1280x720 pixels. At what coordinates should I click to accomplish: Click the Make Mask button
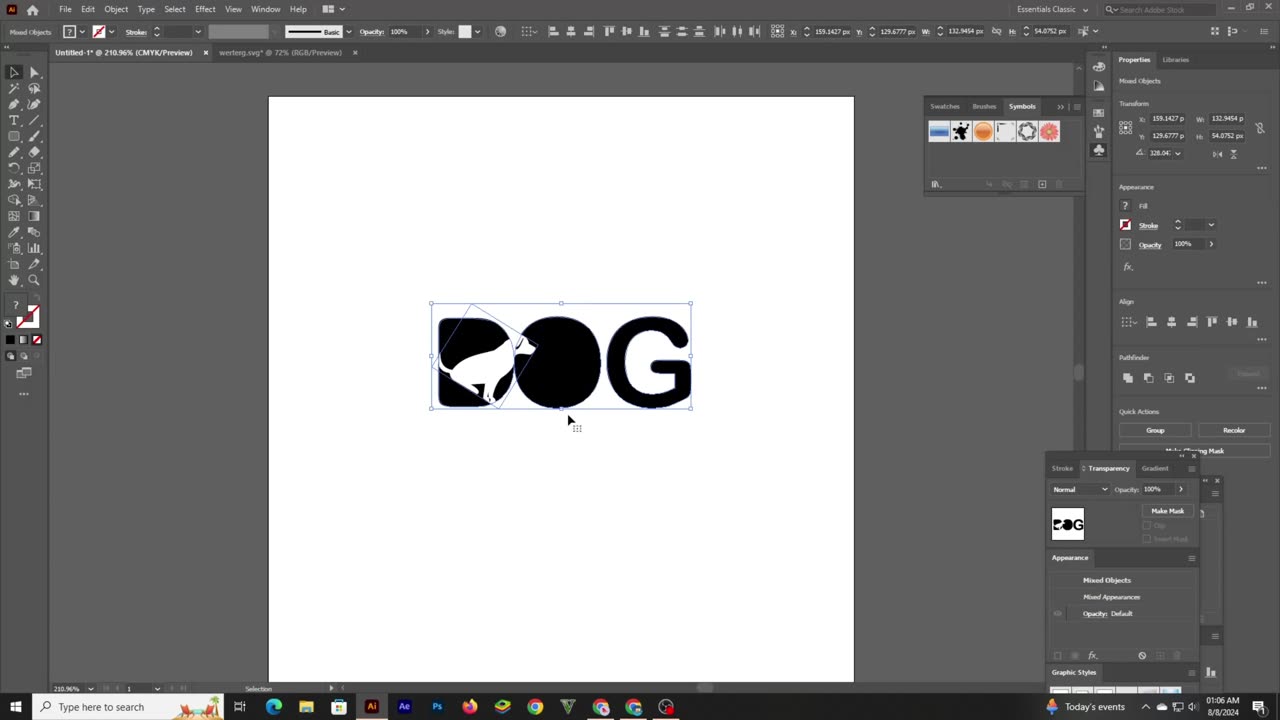pyautogui.click(x=1167, y=511)
